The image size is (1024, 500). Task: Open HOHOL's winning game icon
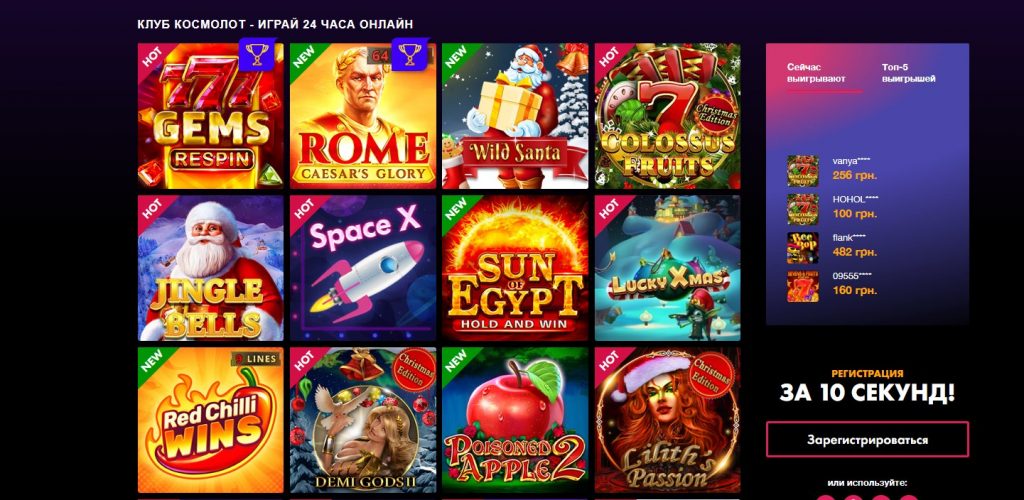coord(803,210)
